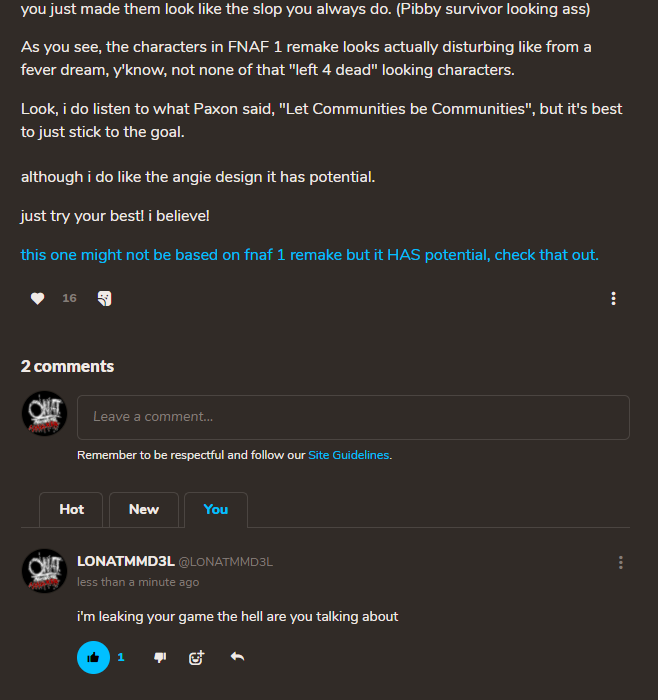Viewport: 658px width, 700px height.
Task: Open the sticker icon beside the 16 count
Action: coord(104,298)
